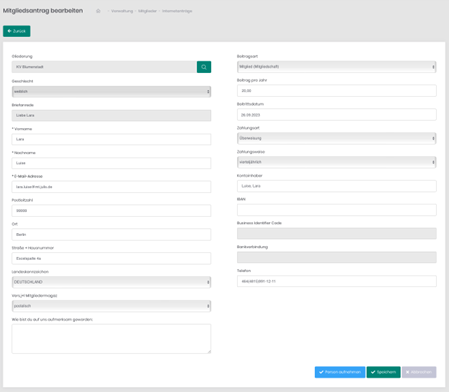The image size is (449, 392).
Task: Open the Landeskennzeichen dropdown showing DEUTSCHLAND
Action: [111, 282]
